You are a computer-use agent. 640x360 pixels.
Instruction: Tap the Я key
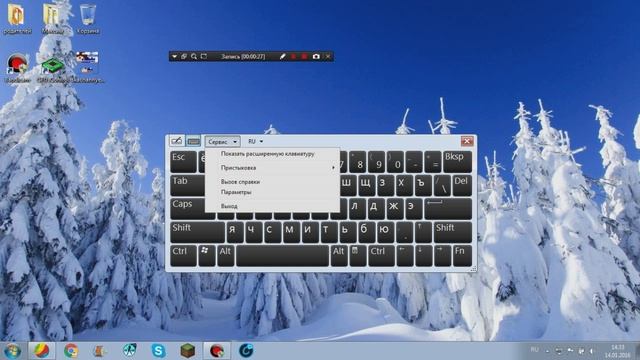[235, 232]
